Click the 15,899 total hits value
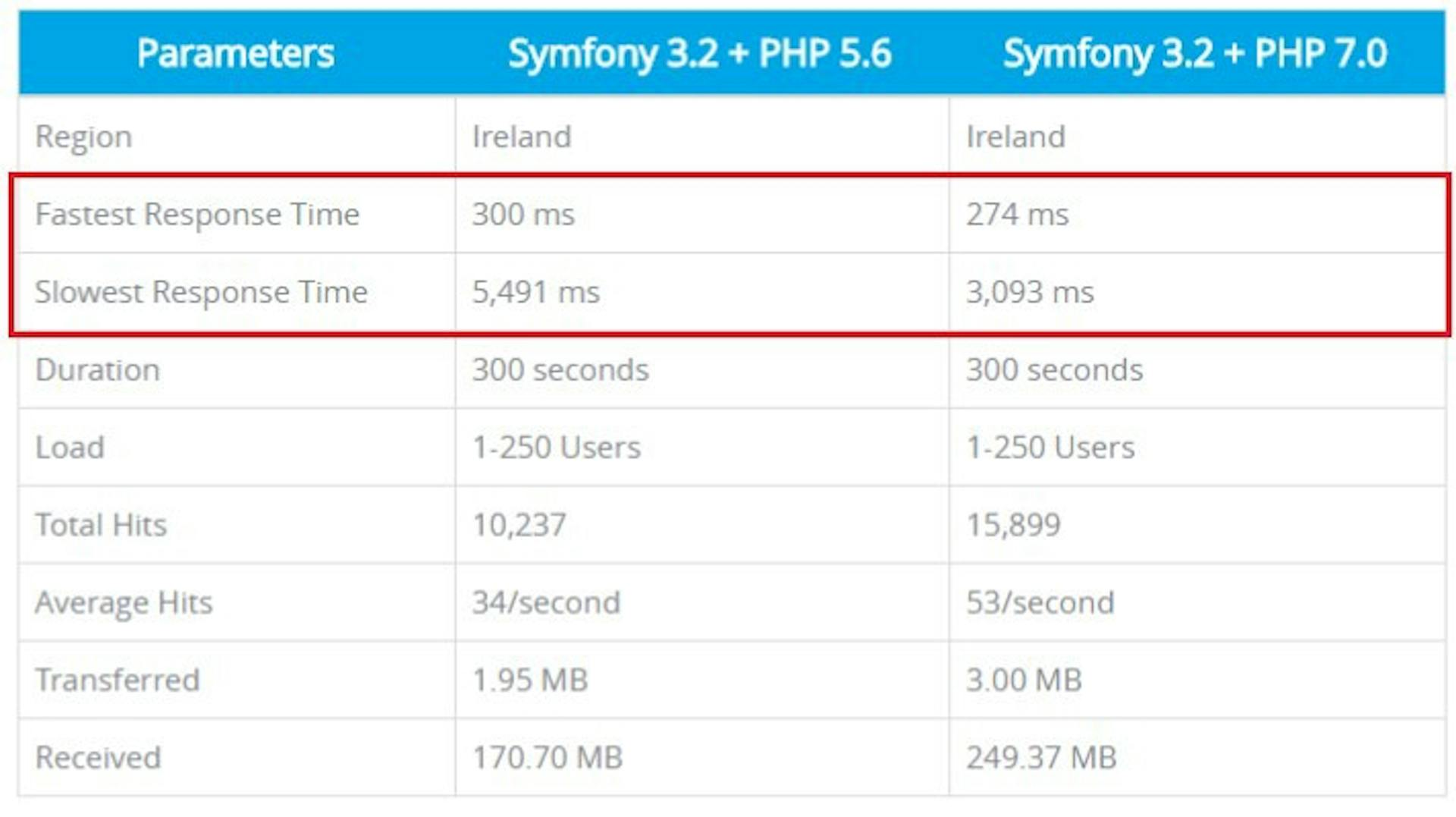This screenshot has height=817, width=1456. pos(1013,526)
